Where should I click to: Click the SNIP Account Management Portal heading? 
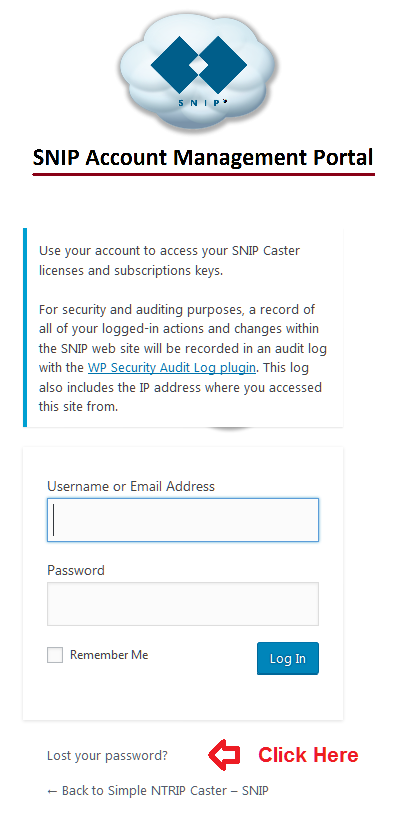tap(203, 157)
